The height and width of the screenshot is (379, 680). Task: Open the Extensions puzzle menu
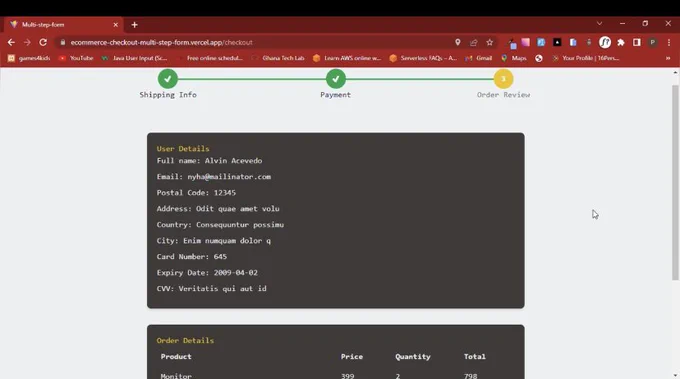(621, 42)
